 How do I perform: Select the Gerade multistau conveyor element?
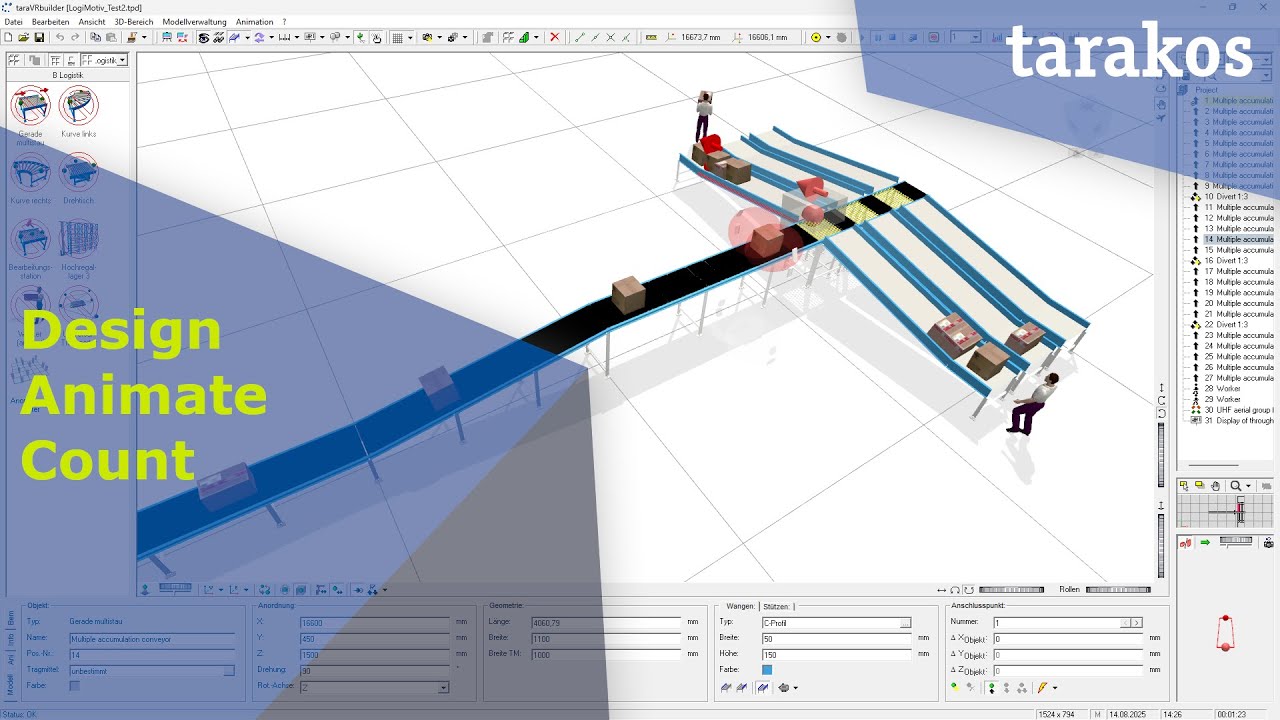[x=31, y=112]
